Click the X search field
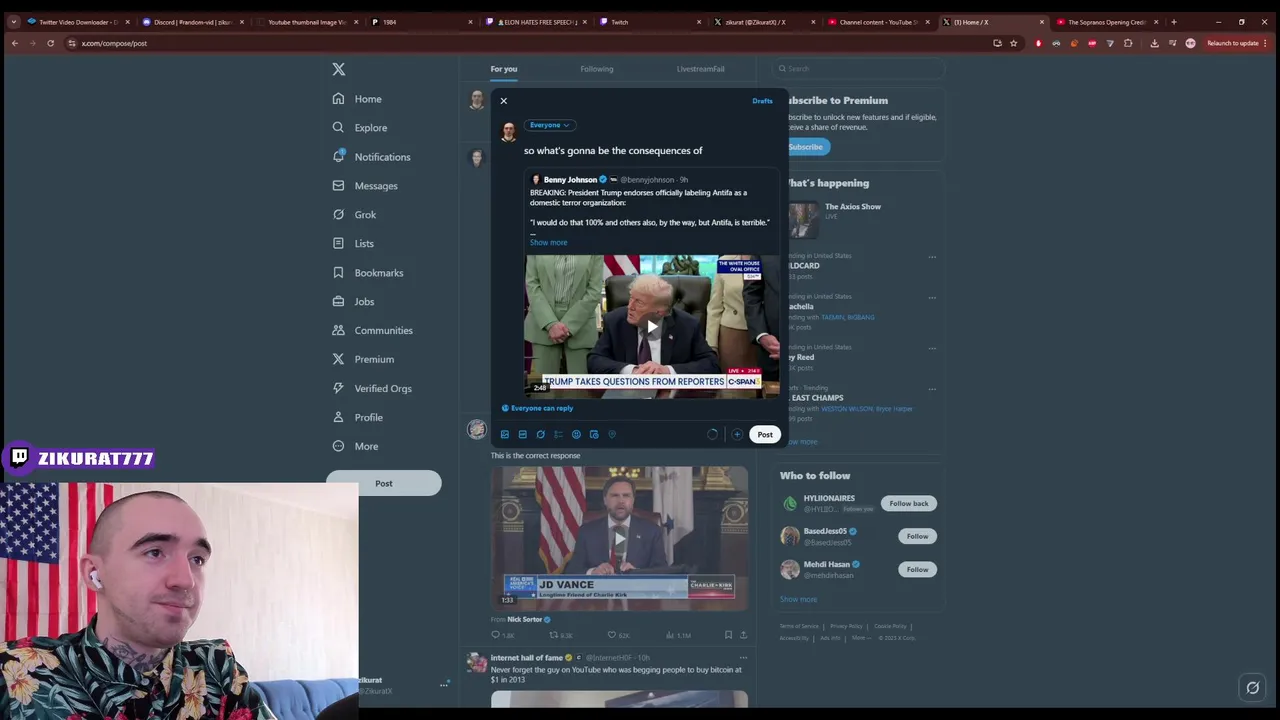1280x720 pixels. coord(860,69)
